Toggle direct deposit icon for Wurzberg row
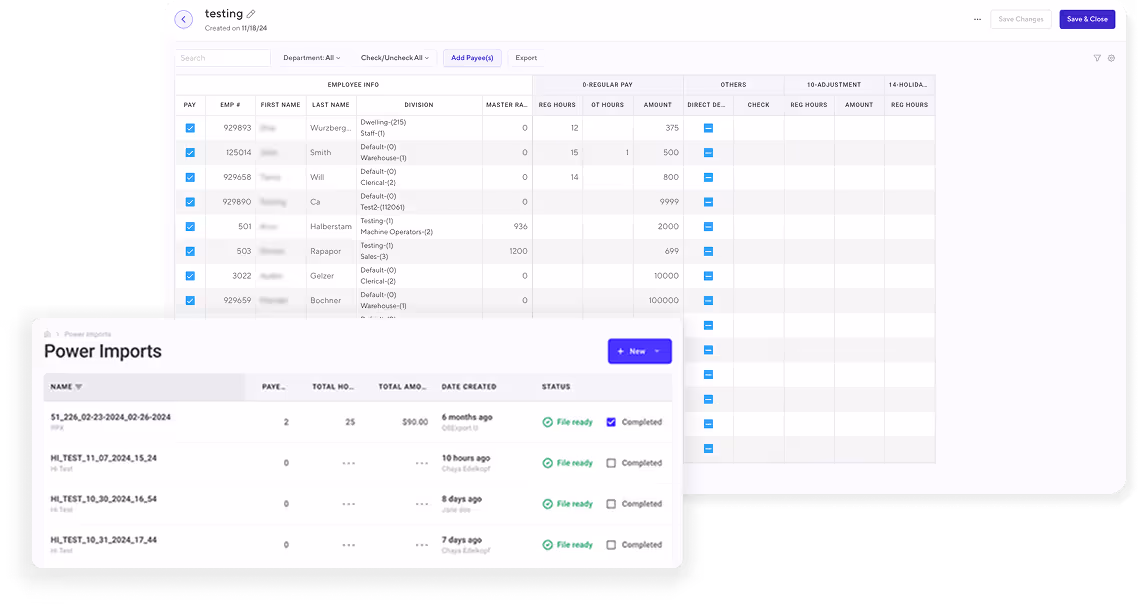The height and width of the screenshot is (604, 1140). pos(708,128)
